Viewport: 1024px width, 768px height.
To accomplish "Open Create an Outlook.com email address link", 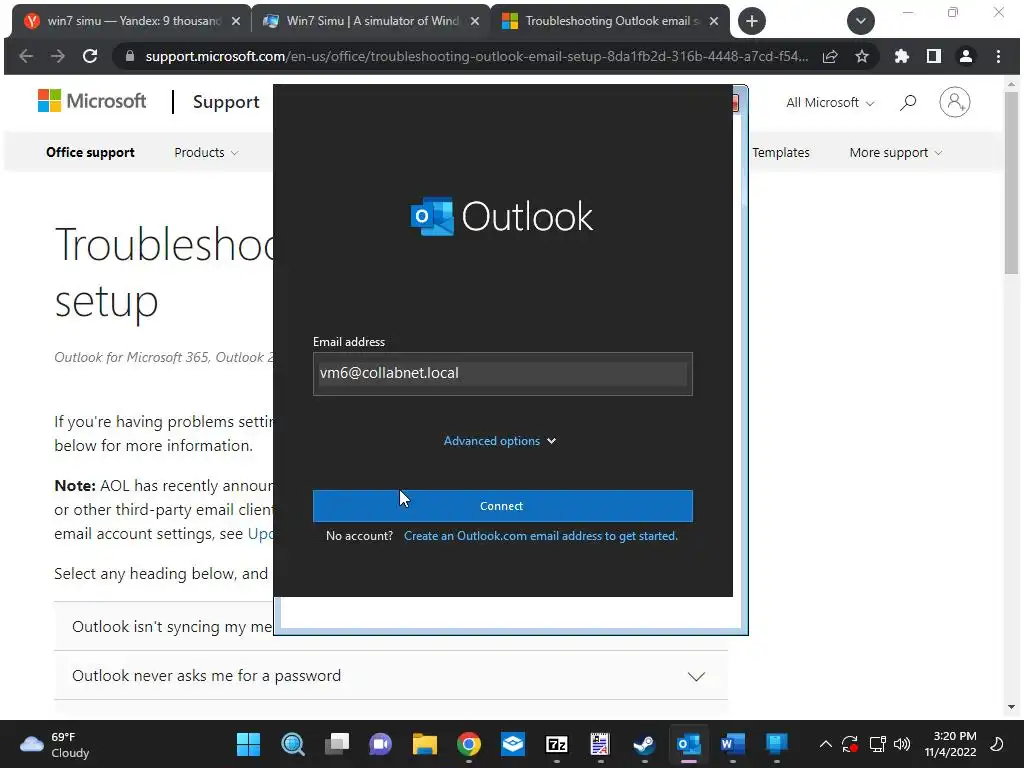I will pyautogui.click(x=541, y=536).
